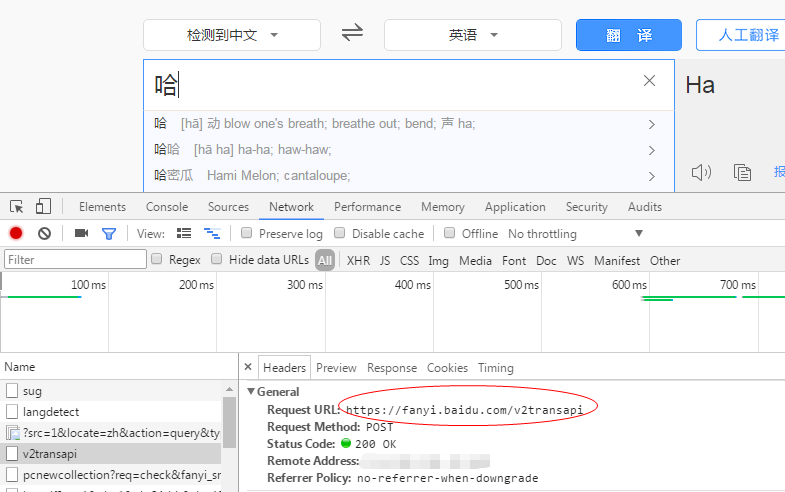The width and height of the screenshot is (785, 492).
Task: Open arrow for 哈密瓜 suggestion
Action: pos(651,176)
